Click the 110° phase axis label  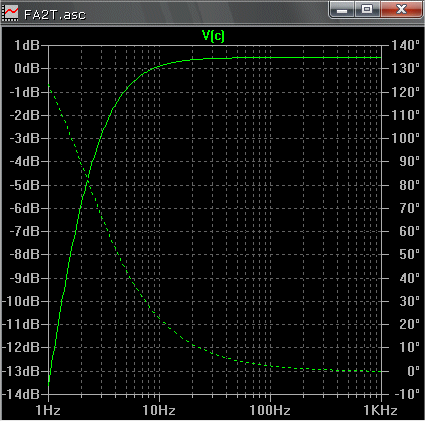point(406,115)
